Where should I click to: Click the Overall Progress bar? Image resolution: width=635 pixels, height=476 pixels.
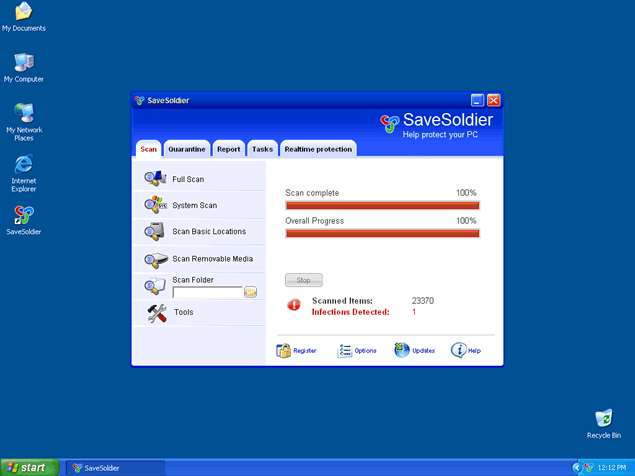tap(382, 233)
